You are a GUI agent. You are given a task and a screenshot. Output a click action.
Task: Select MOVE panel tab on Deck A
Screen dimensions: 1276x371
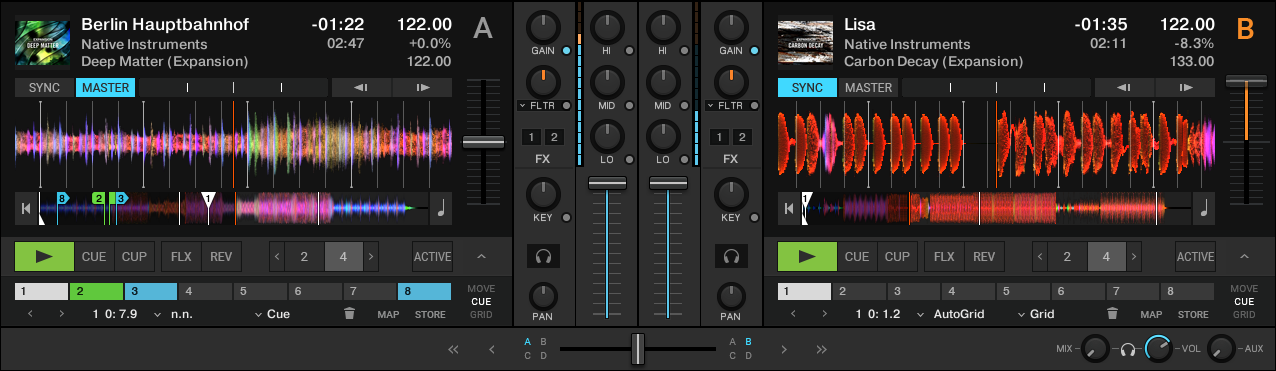(x=481, y=289)
